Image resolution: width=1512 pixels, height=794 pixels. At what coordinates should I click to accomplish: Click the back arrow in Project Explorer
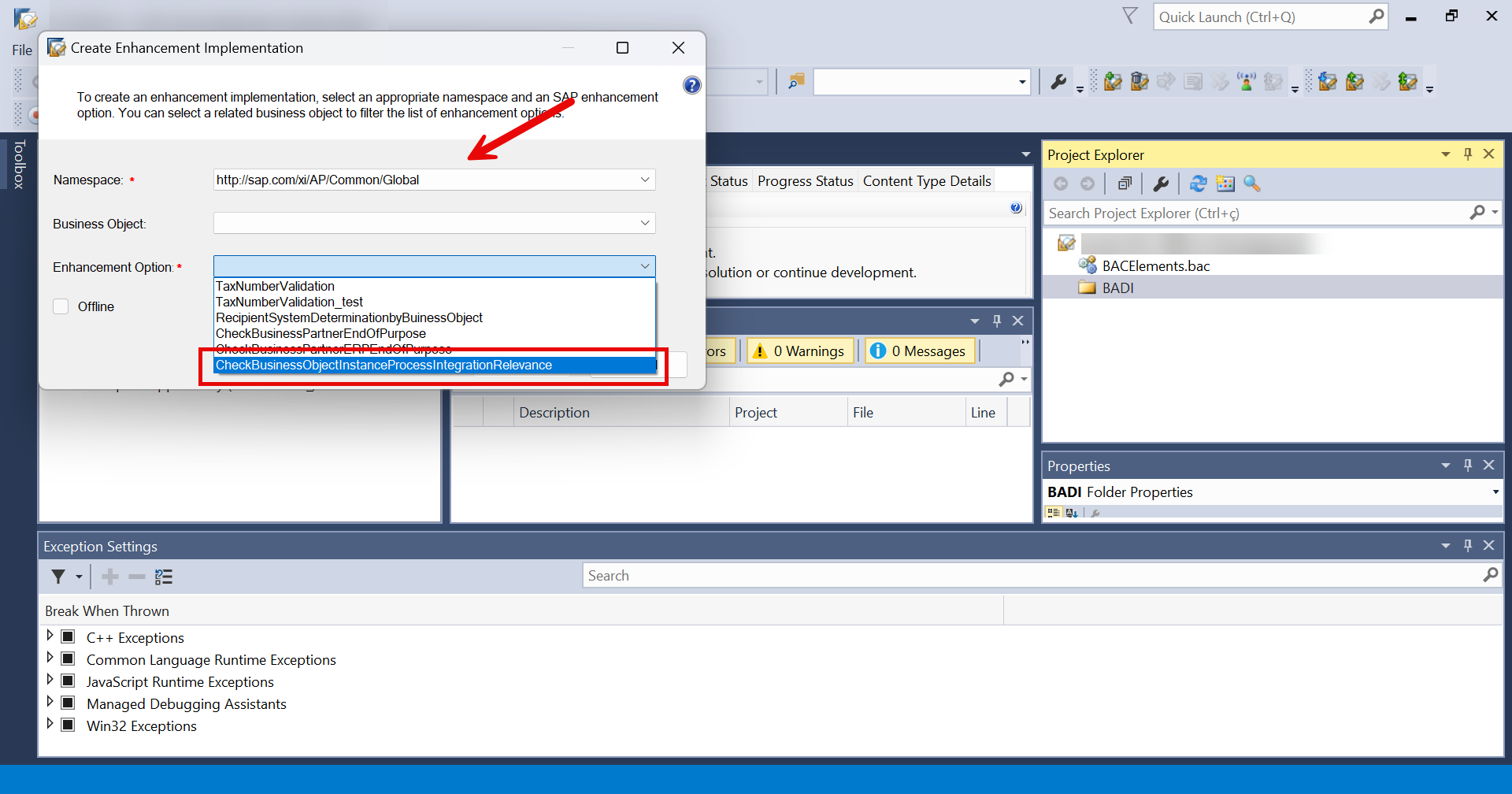point(1061,184)
